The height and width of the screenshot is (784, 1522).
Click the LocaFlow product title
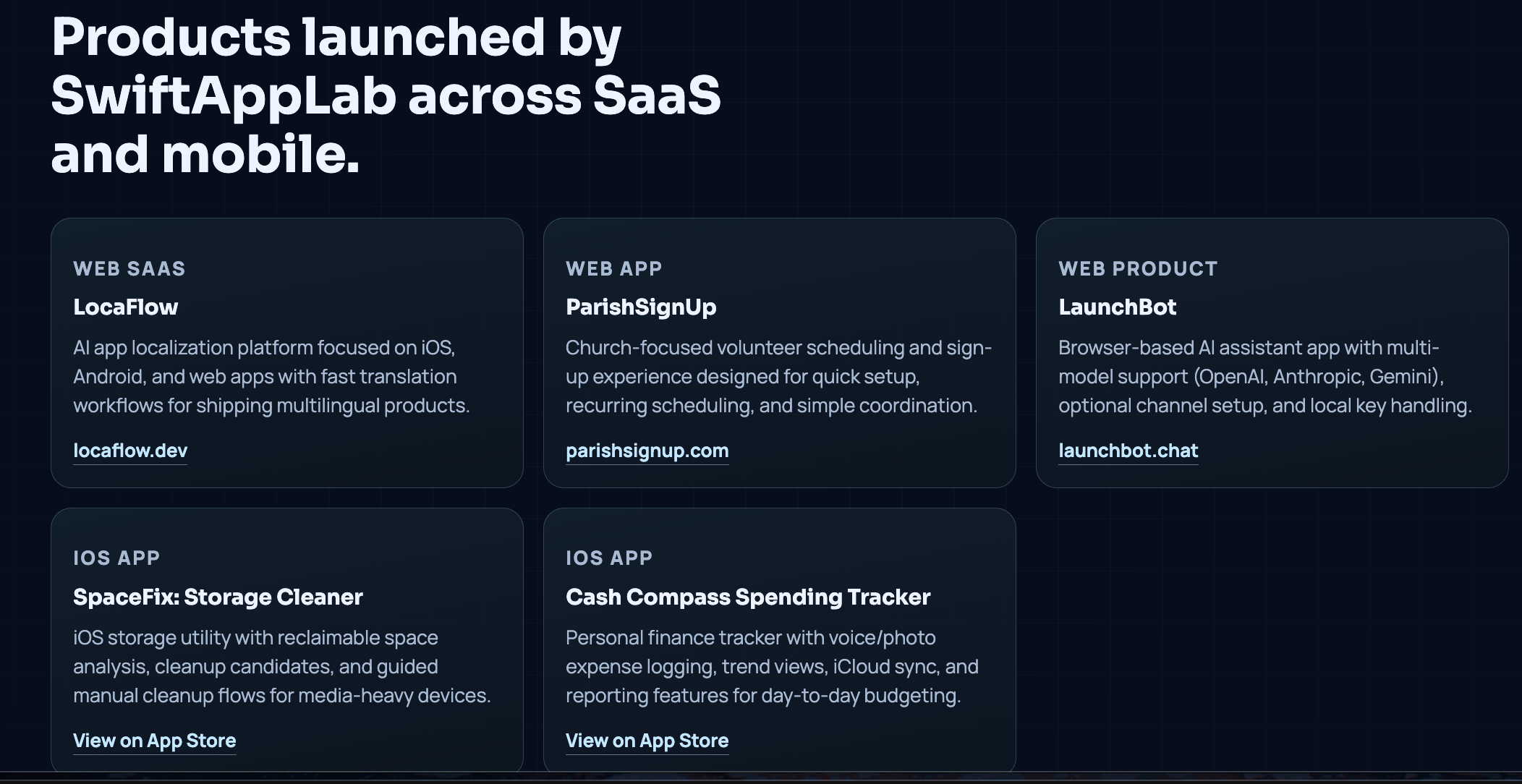click(x=126, y=307)
